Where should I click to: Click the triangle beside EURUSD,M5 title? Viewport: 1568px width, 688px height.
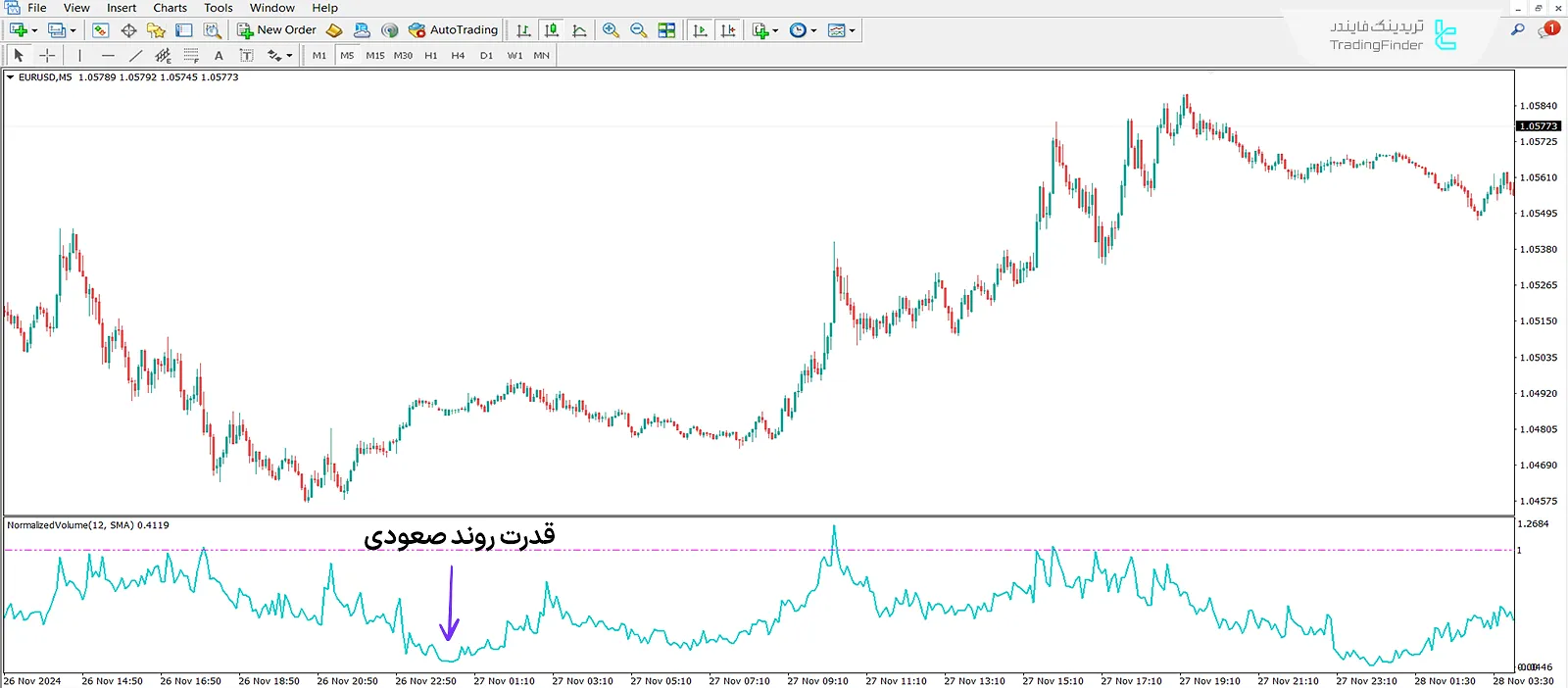10,77
